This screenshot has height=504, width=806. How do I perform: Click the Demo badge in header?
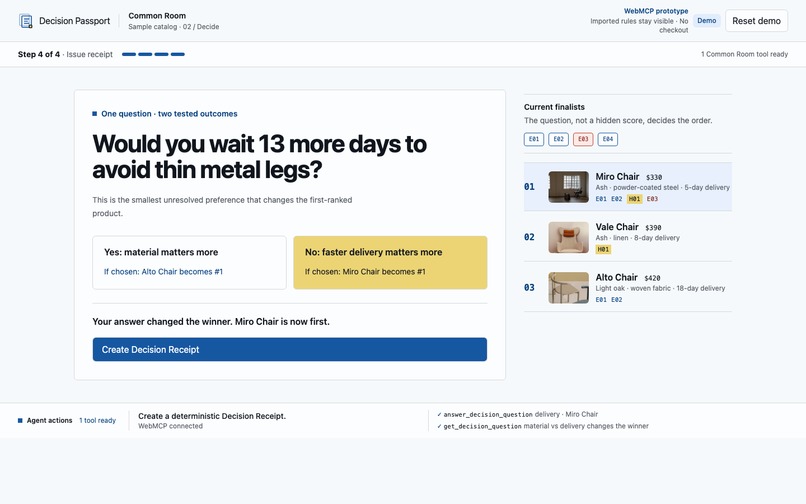point(706,21)
